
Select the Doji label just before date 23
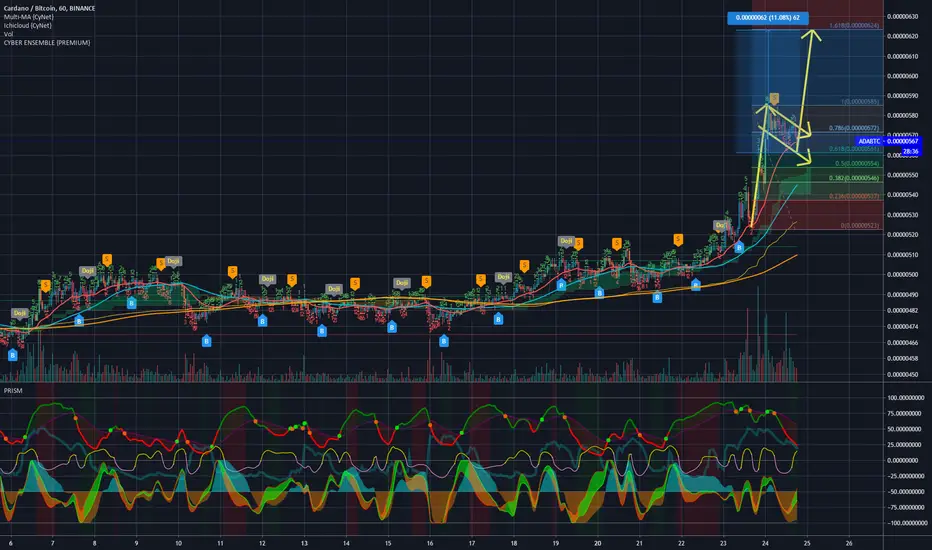pos(720,225)
